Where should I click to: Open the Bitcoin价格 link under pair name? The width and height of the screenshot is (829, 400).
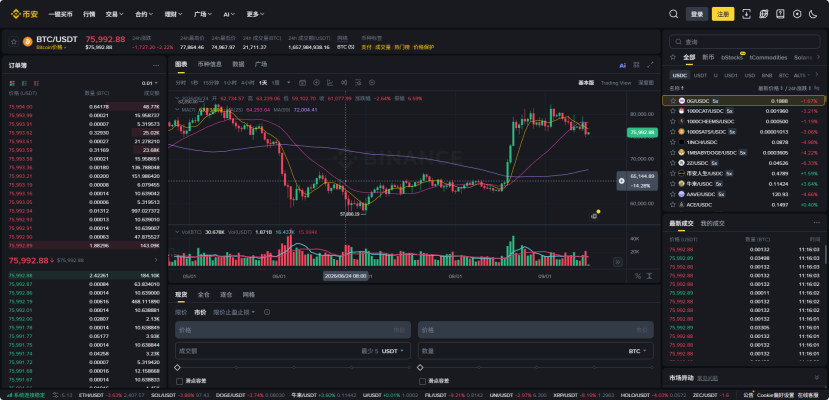point(51,47)
